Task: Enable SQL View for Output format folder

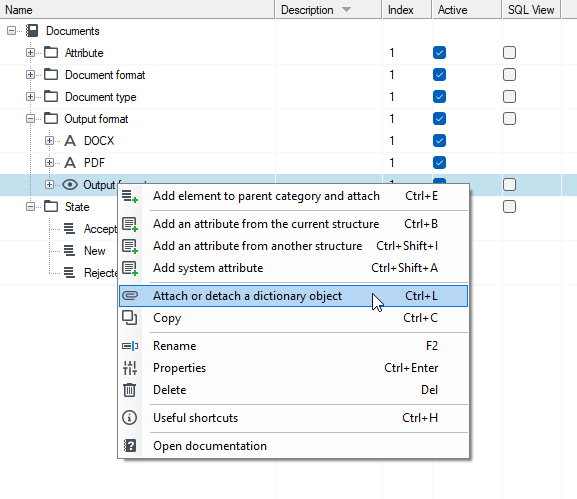Action: coord(509,119)
